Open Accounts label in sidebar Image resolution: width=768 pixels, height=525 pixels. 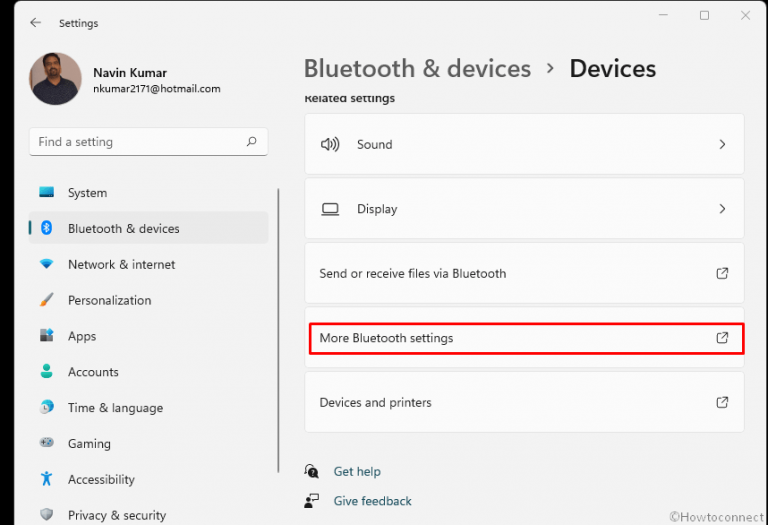coord(93,372)
